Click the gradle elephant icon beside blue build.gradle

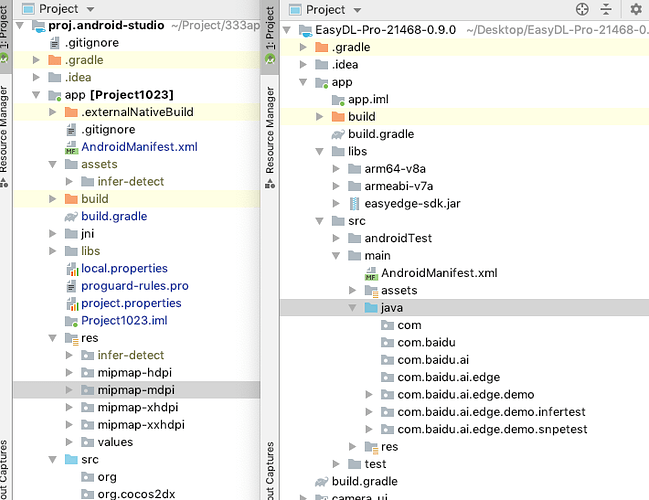71,216
